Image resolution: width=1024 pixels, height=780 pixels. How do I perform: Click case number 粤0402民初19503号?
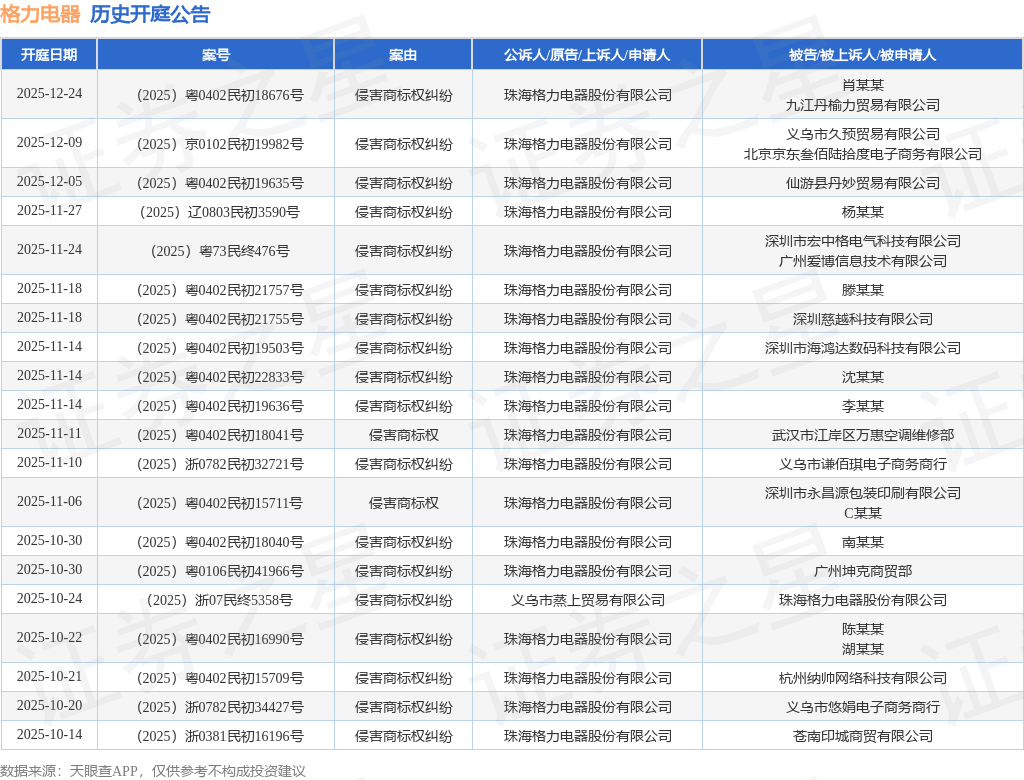[x=220, y=348]
